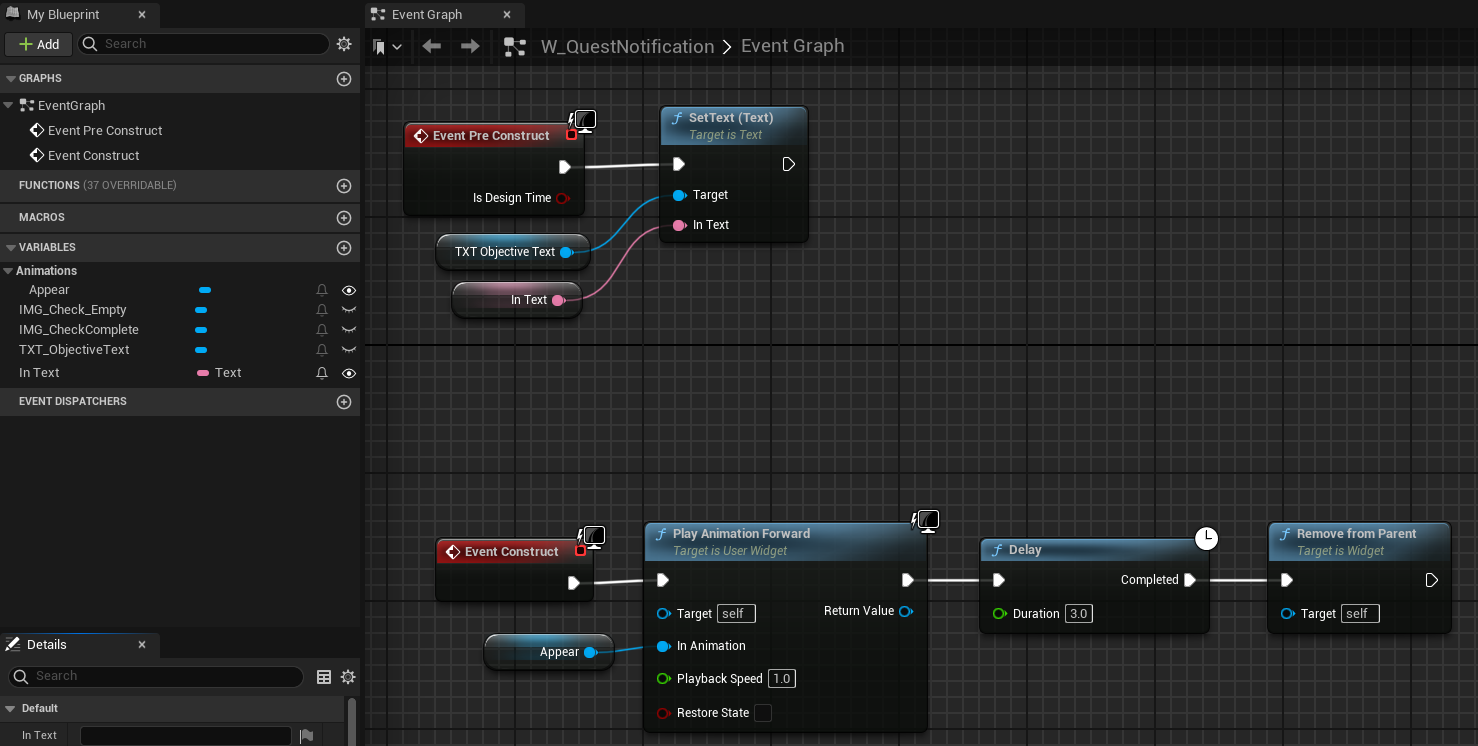Switch to the My Blueprint tab
Viewport: 1478px width, 746px height.
point(63,15)
